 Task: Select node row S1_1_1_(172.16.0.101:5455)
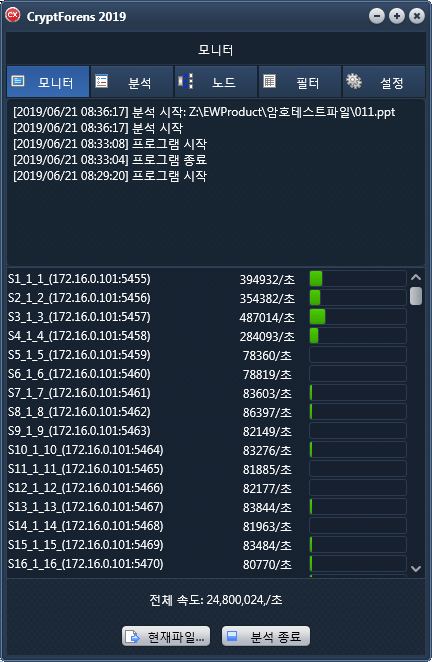[x=207, y=279]
